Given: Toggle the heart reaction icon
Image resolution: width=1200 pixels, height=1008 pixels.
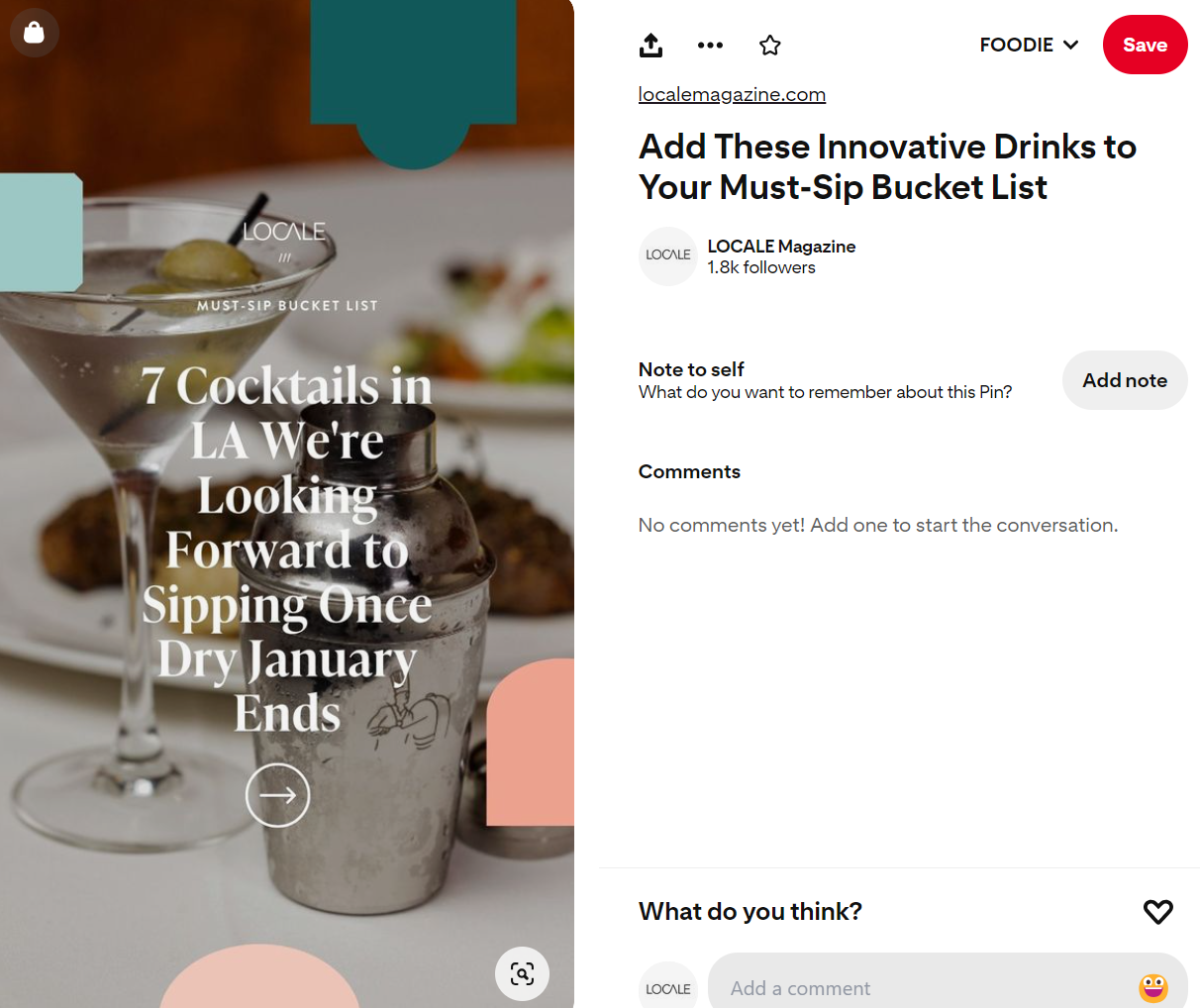Looking at the screenshot, I should tap(1157, 911).
